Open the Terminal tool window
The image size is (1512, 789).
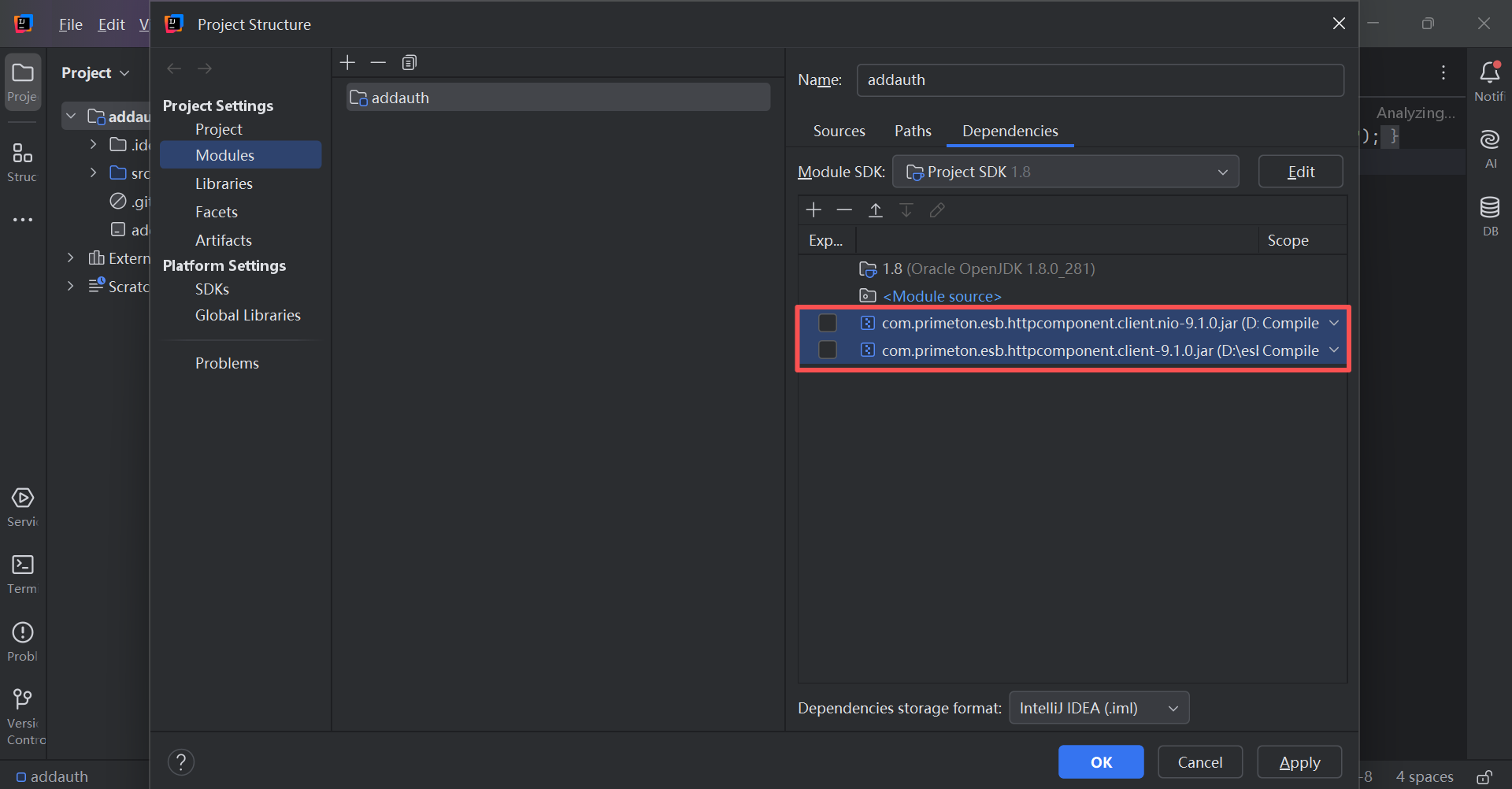click(x=23, y=574)
